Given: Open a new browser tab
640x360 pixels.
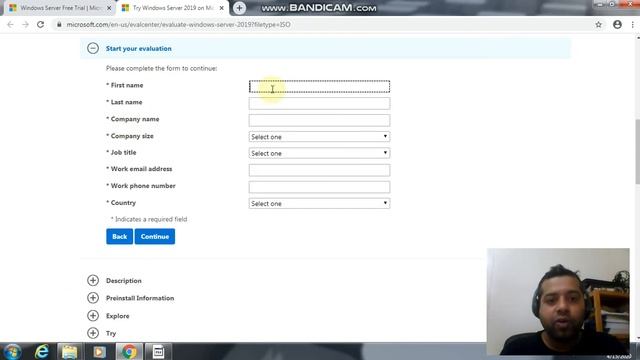Looking at the screenshot, I should [x=240, y=8].
